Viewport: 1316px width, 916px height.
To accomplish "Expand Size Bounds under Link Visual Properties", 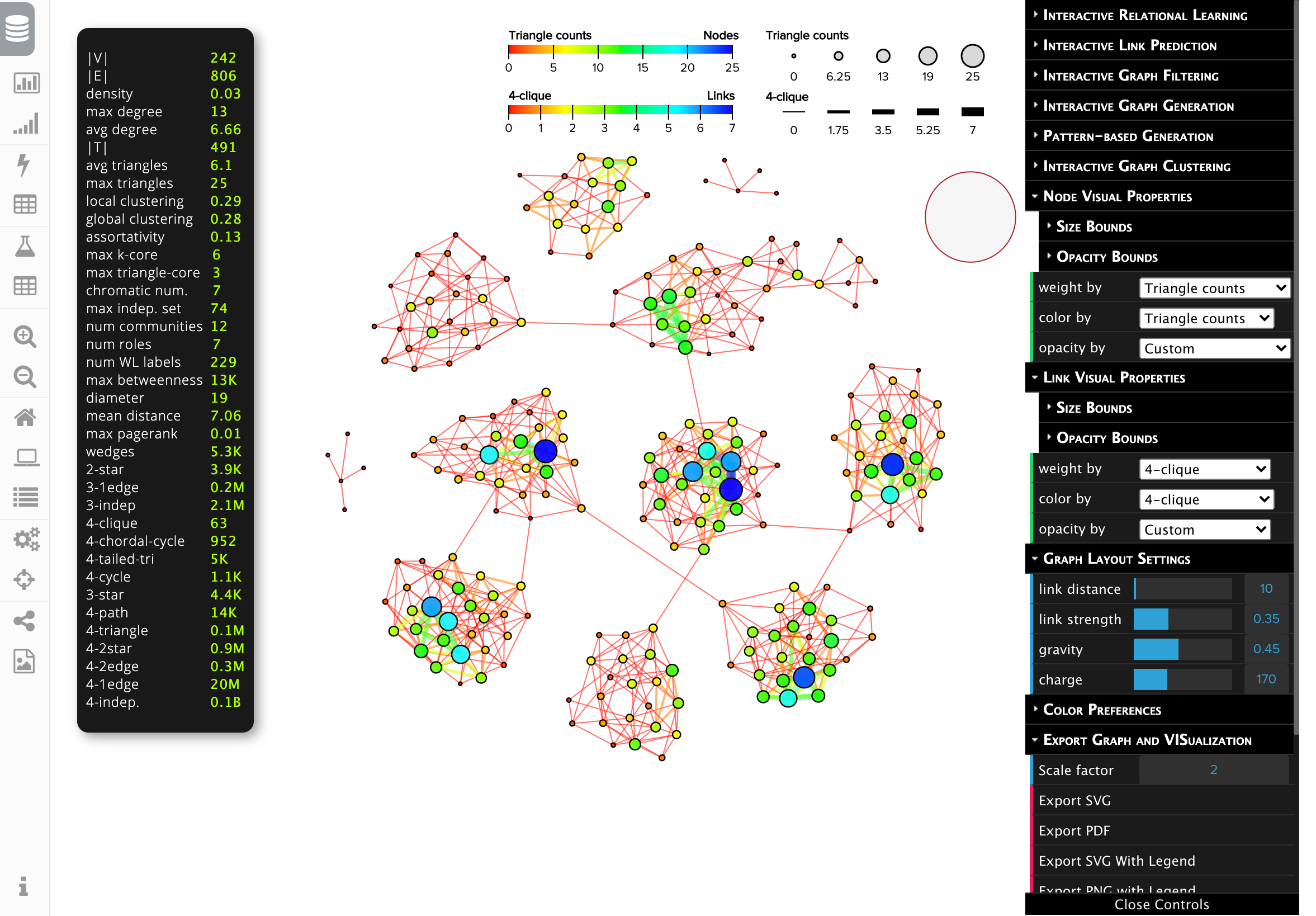I will (x=1166, y=408).
